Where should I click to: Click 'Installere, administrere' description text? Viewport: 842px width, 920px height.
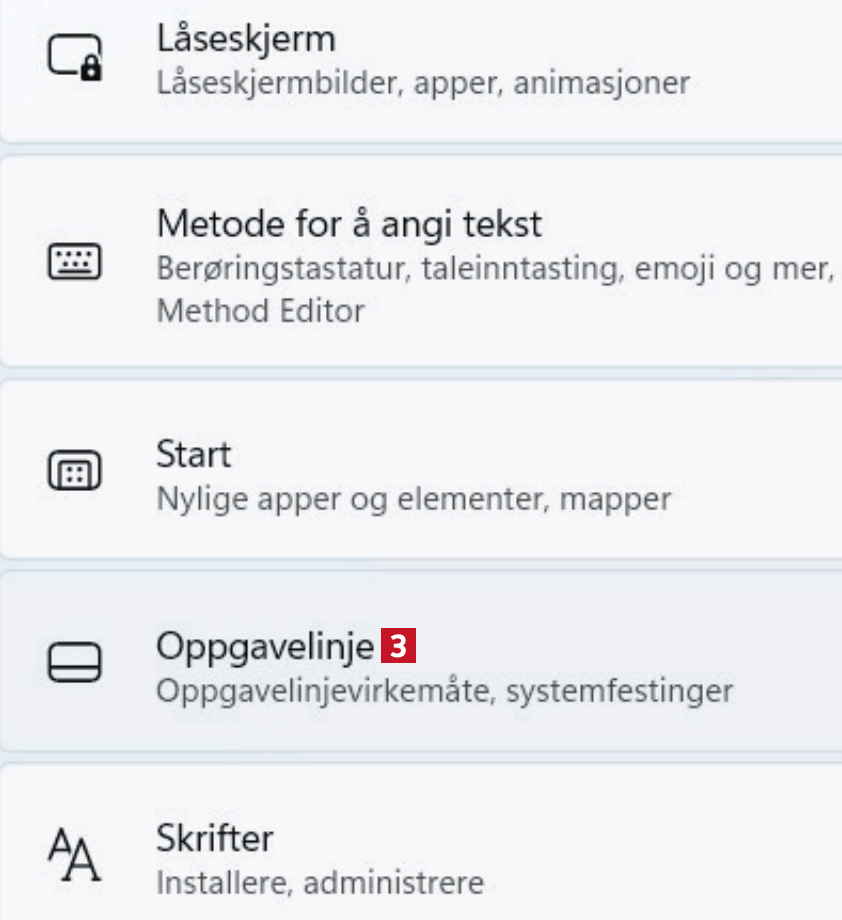320,883
